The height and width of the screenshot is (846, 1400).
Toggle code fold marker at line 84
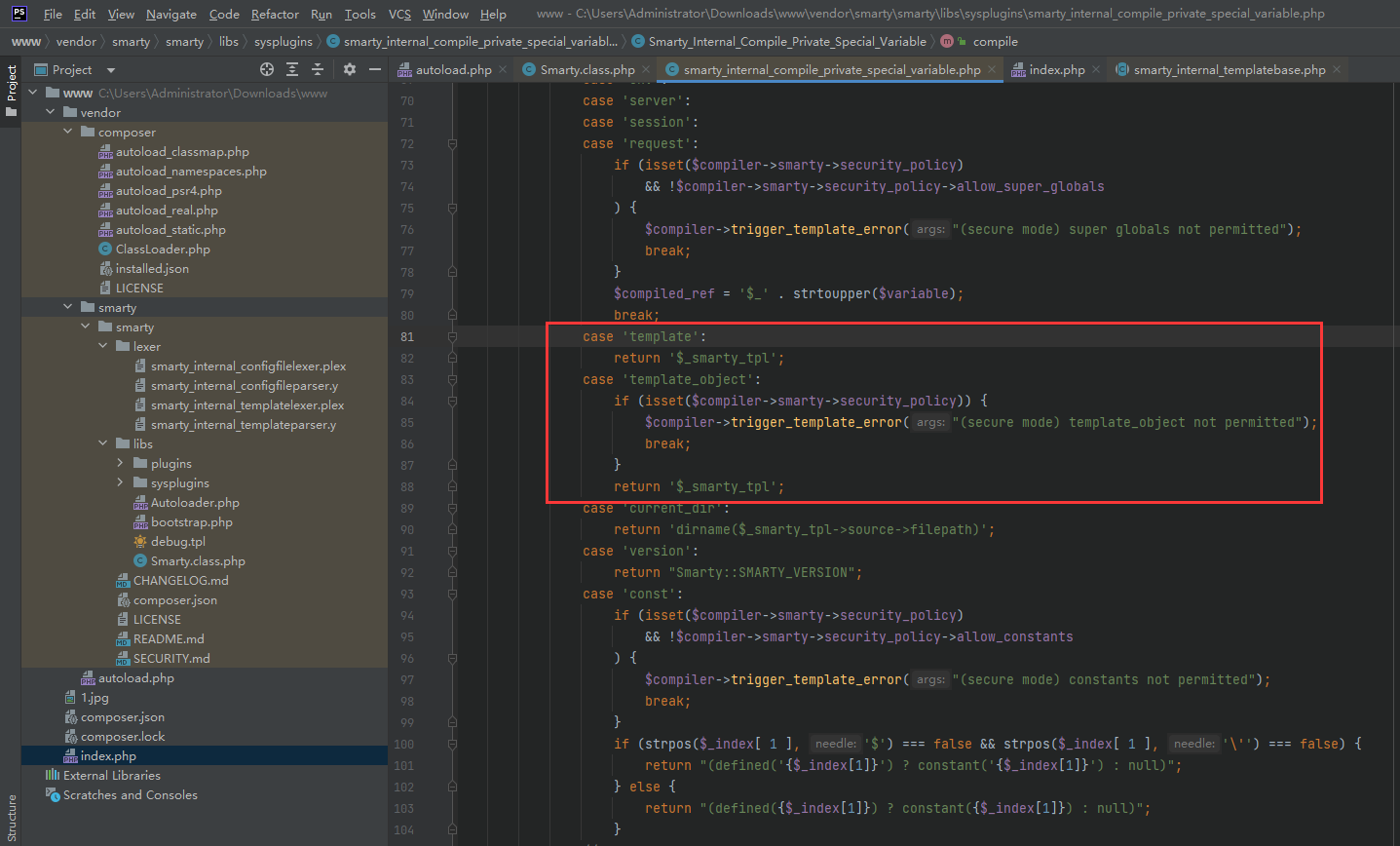(x=452, y=401)
